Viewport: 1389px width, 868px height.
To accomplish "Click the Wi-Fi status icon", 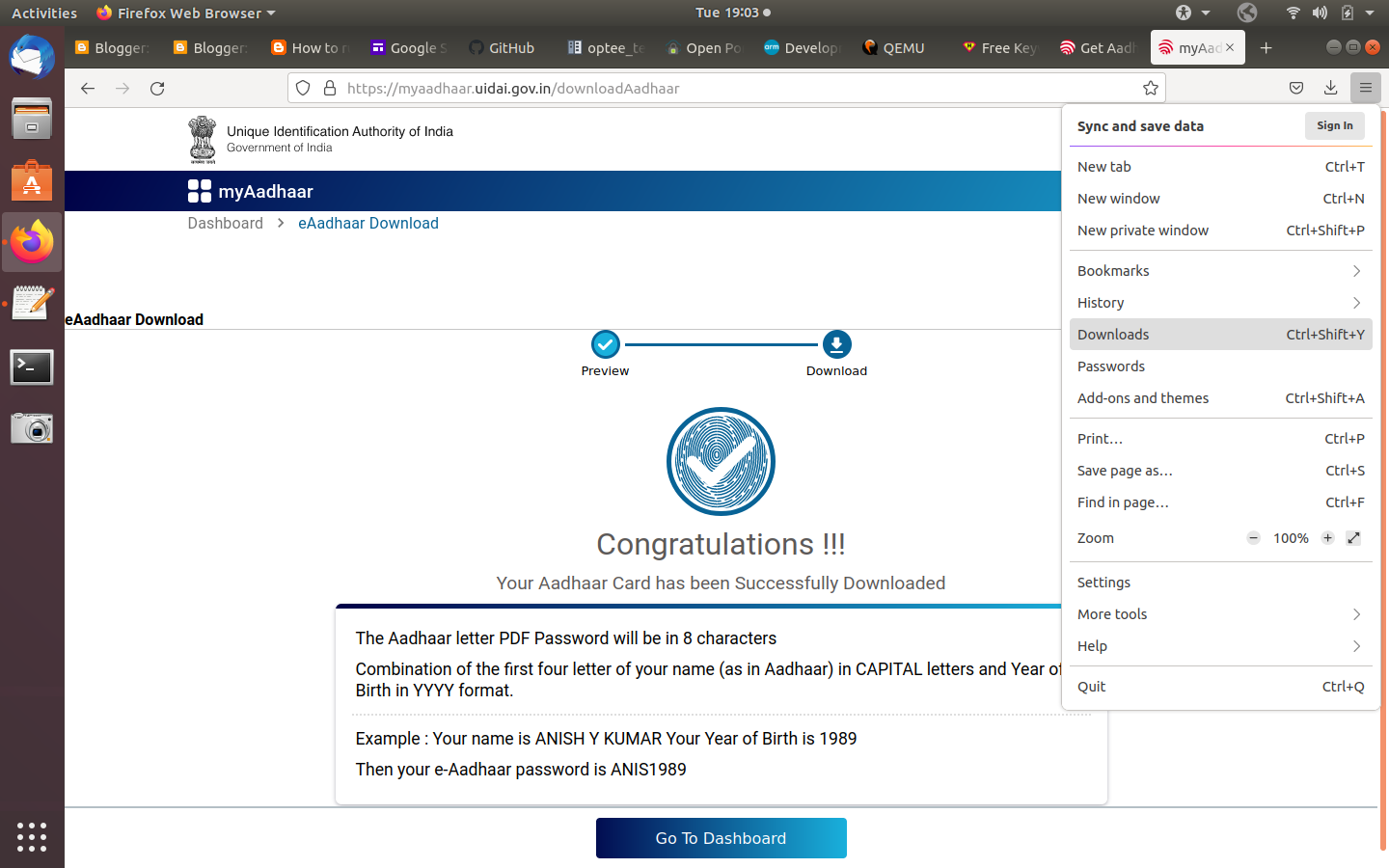I will tap(1293, 13).
